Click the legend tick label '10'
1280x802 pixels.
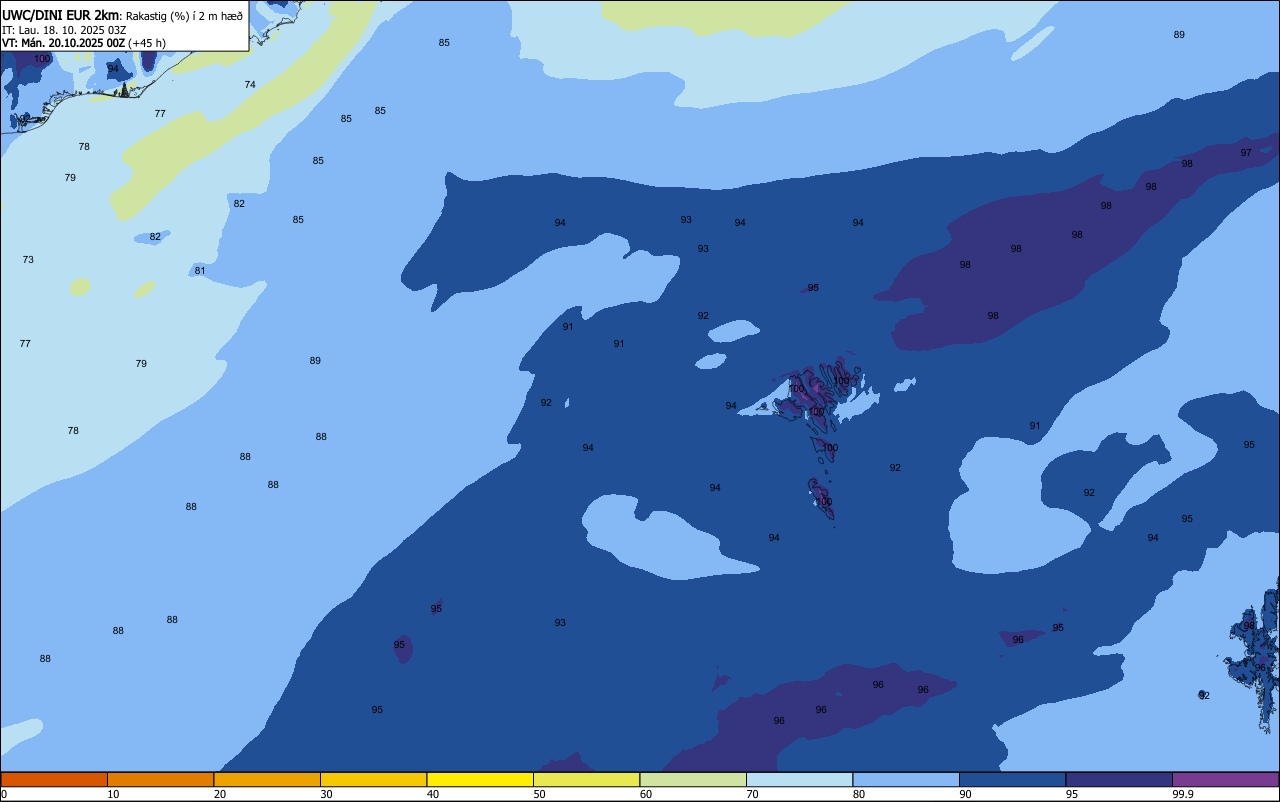click(x=113, y=794)
